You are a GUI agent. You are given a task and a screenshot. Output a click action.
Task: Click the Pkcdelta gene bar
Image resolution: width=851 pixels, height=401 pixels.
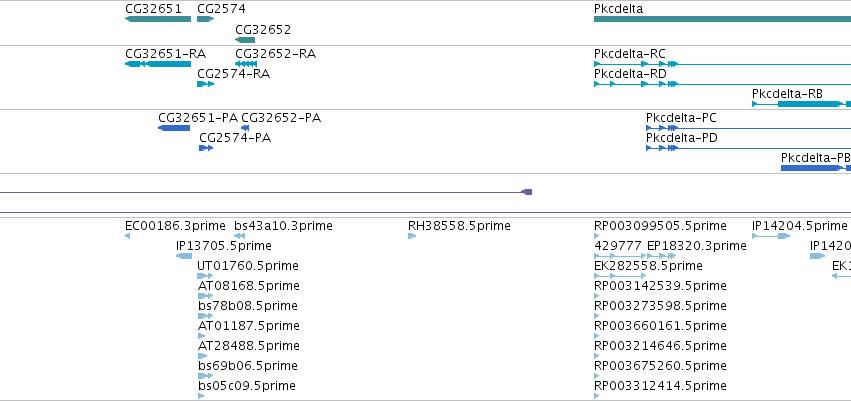pos(722,19)
